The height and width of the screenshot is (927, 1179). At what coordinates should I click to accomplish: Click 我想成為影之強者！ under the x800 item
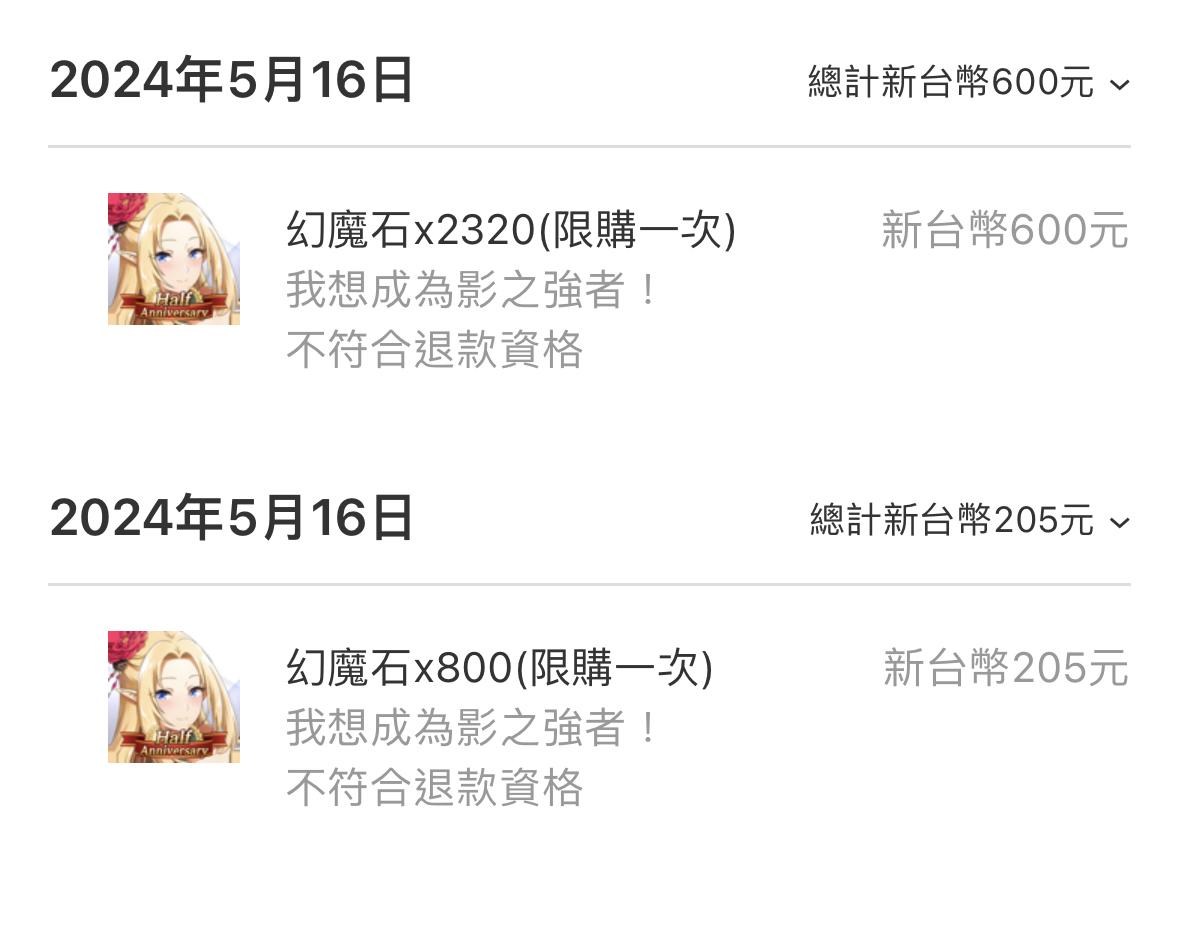(473, 728)
